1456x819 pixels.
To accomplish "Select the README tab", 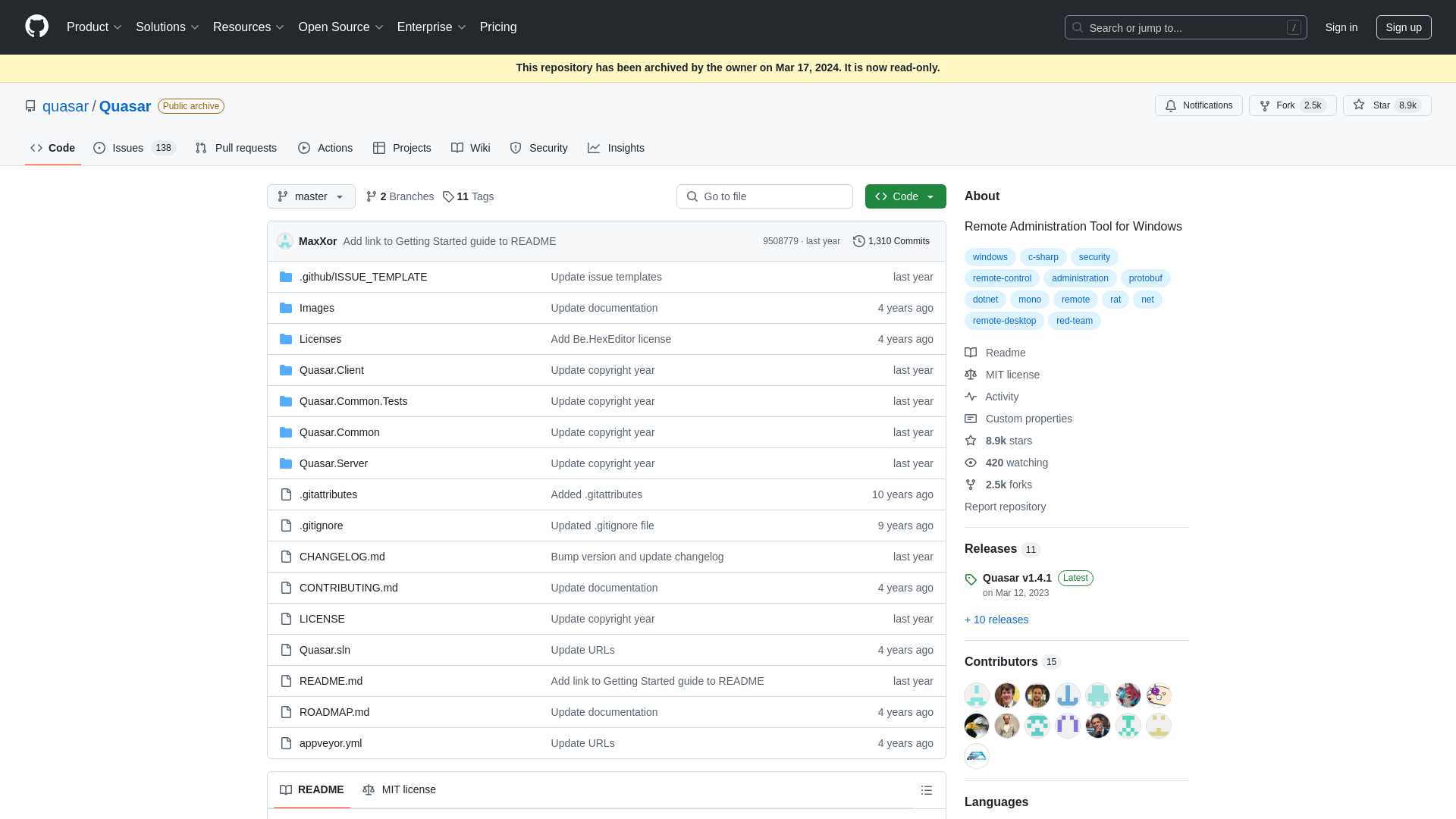I will pos(312,790).
